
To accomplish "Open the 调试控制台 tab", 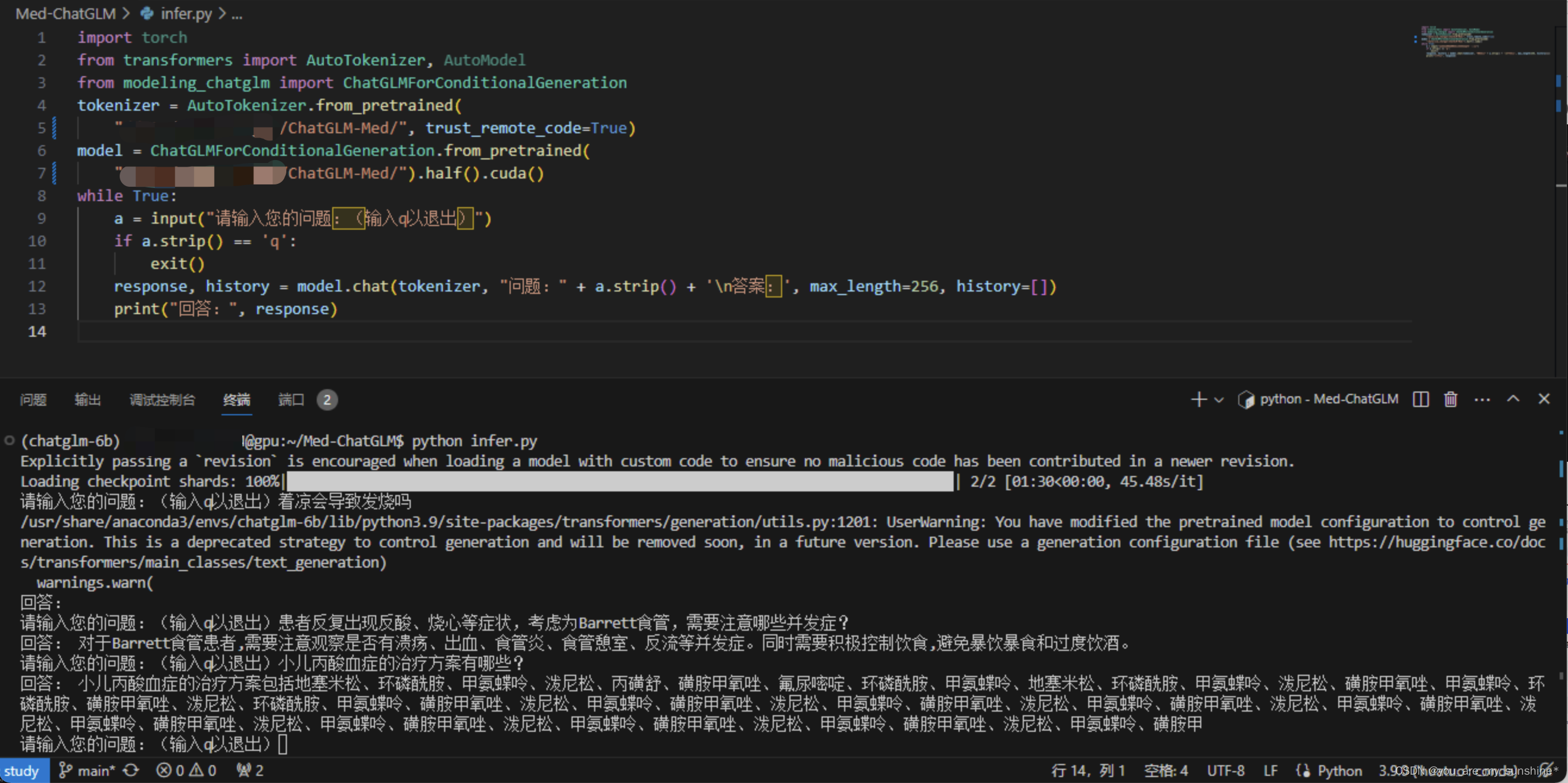I will tap(162, 400).
